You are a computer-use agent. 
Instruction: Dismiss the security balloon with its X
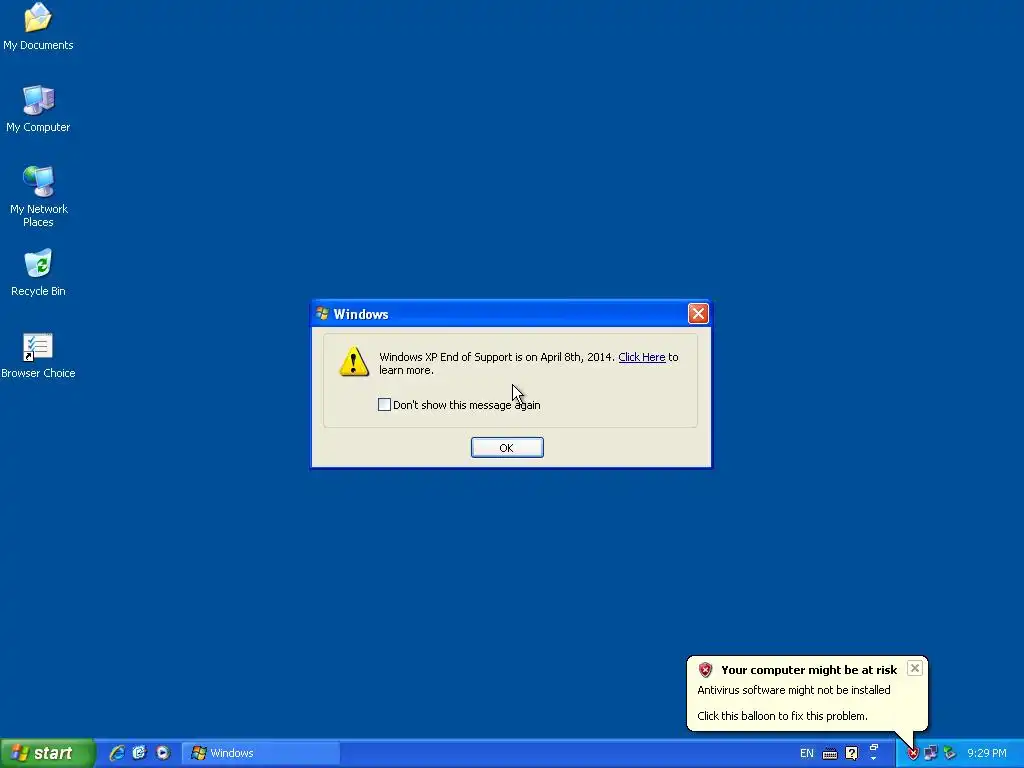click(914, 668)
